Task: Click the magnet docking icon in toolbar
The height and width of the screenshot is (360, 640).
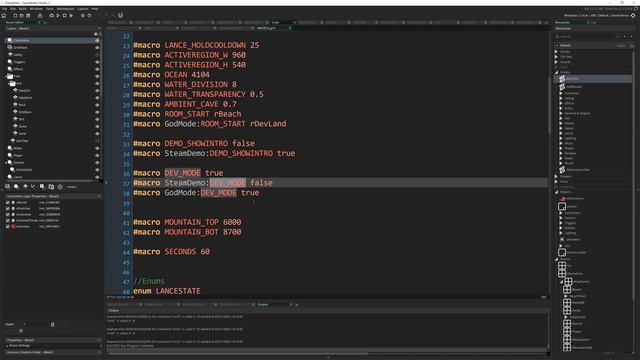Action: click(x=120, y=16)
